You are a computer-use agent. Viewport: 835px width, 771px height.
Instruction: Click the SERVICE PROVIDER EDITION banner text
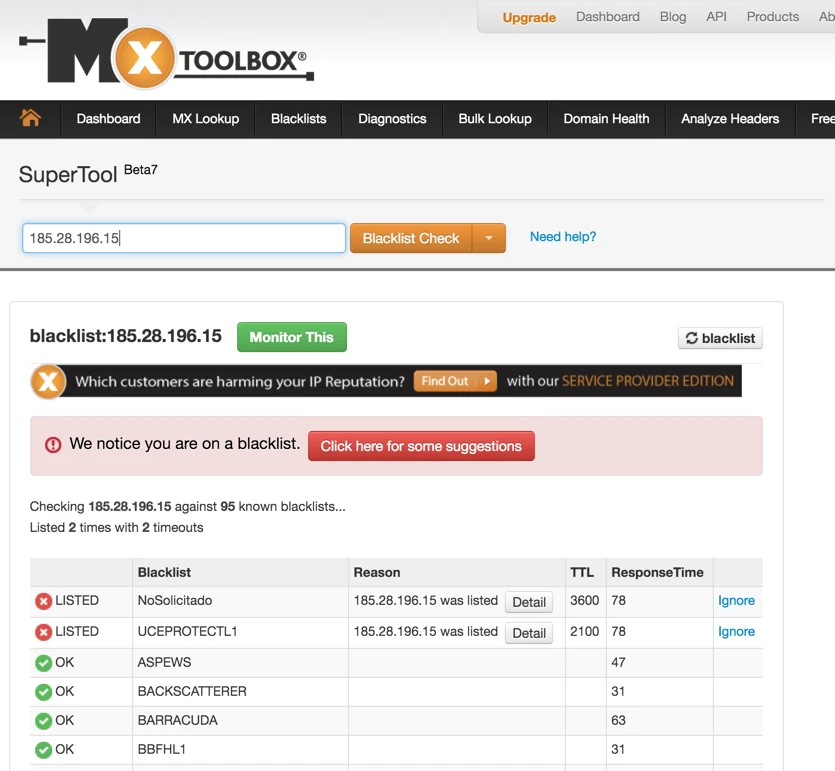click(x=648, y=381)
